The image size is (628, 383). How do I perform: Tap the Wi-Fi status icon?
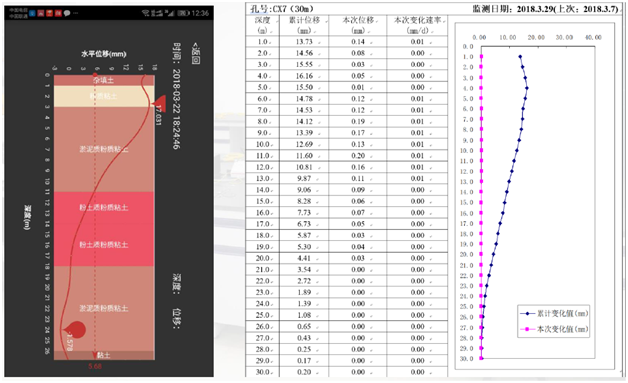pos(145,13)
